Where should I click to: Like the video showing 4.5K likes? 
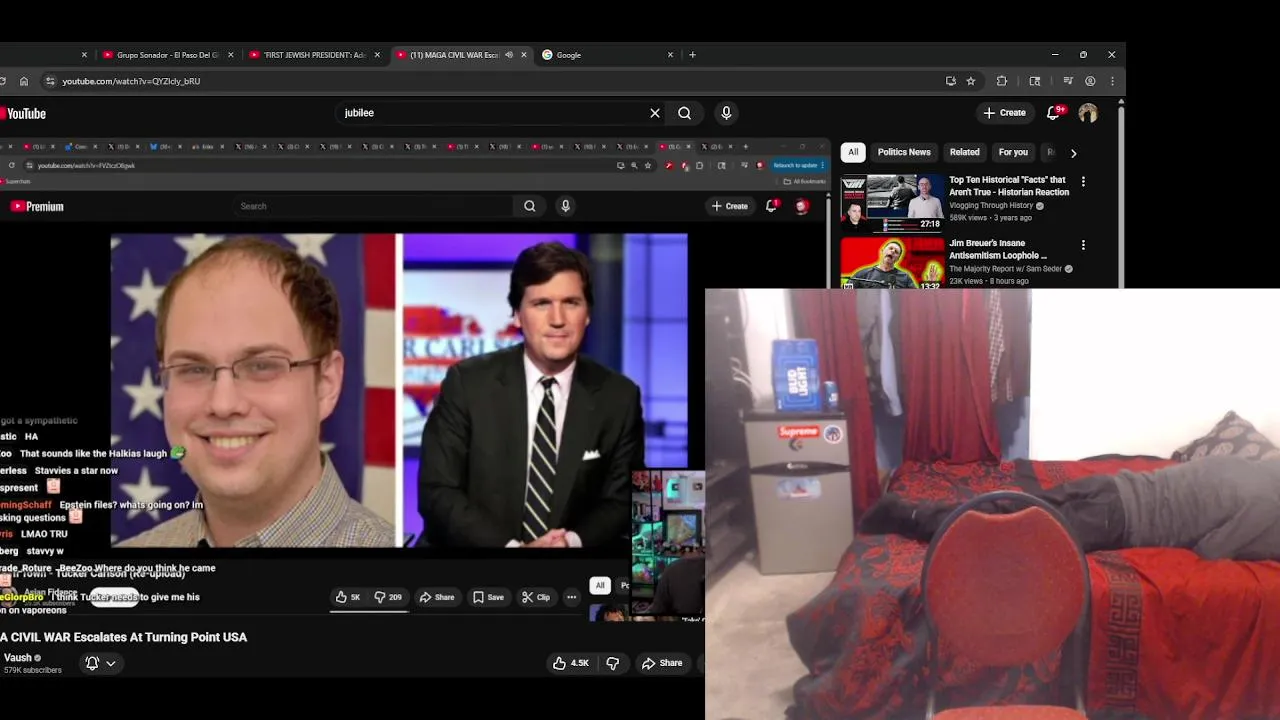(570, 663)
